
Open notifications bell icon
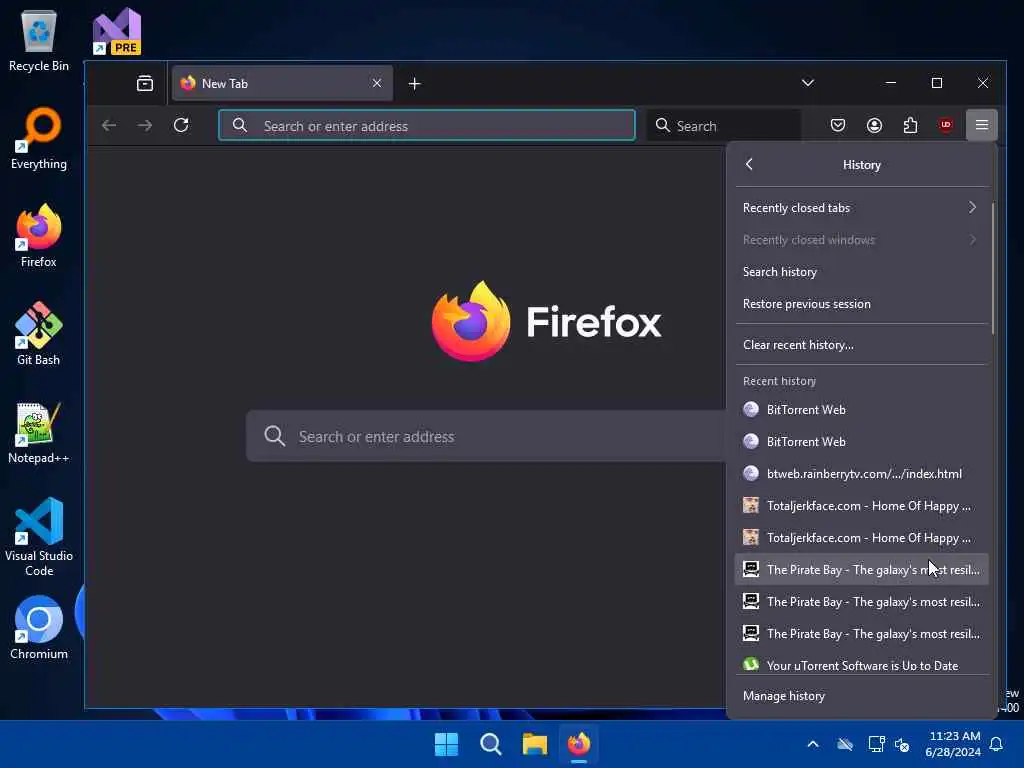click(x=997, y=744)
